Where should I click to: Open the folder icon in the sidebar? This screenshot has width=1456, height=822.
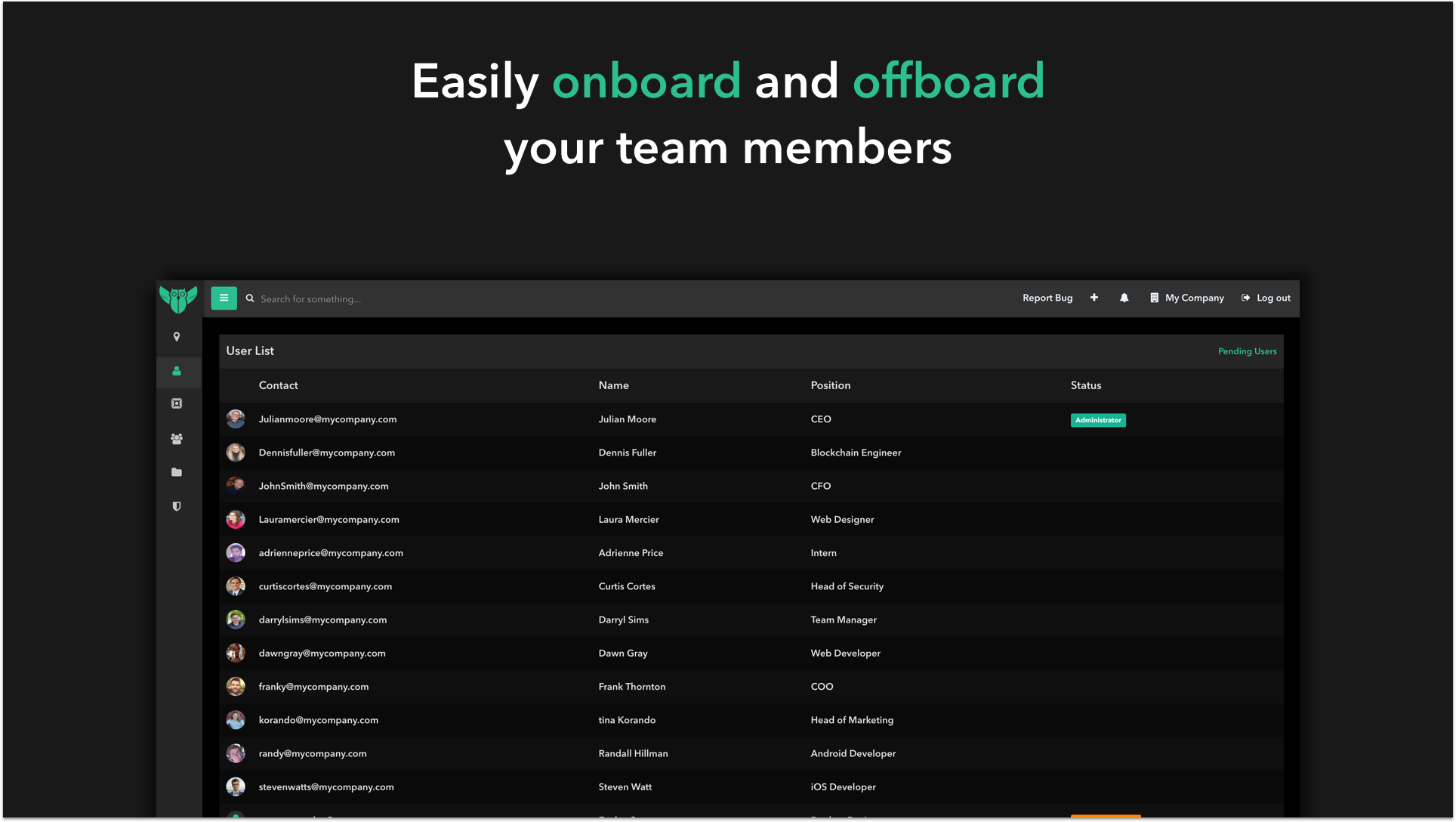176,471
